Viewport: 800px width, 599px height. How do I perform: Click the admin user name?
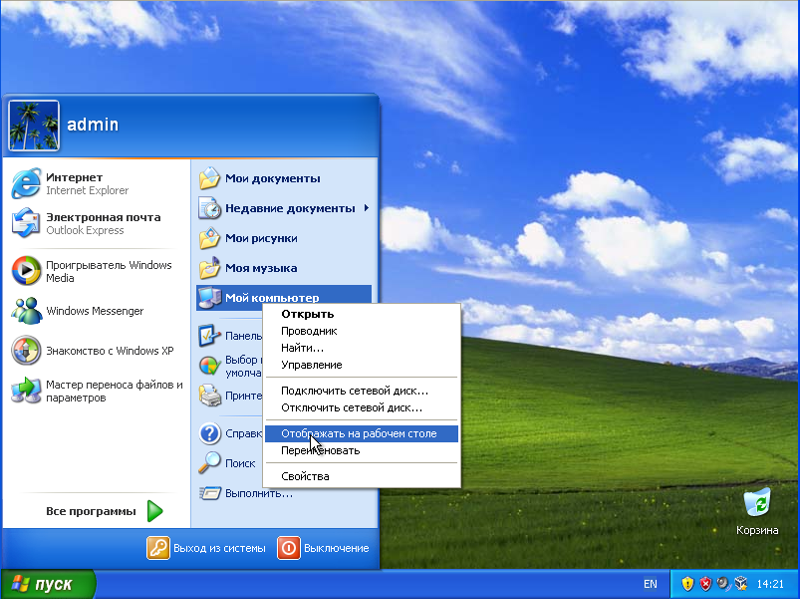point(93,124)
